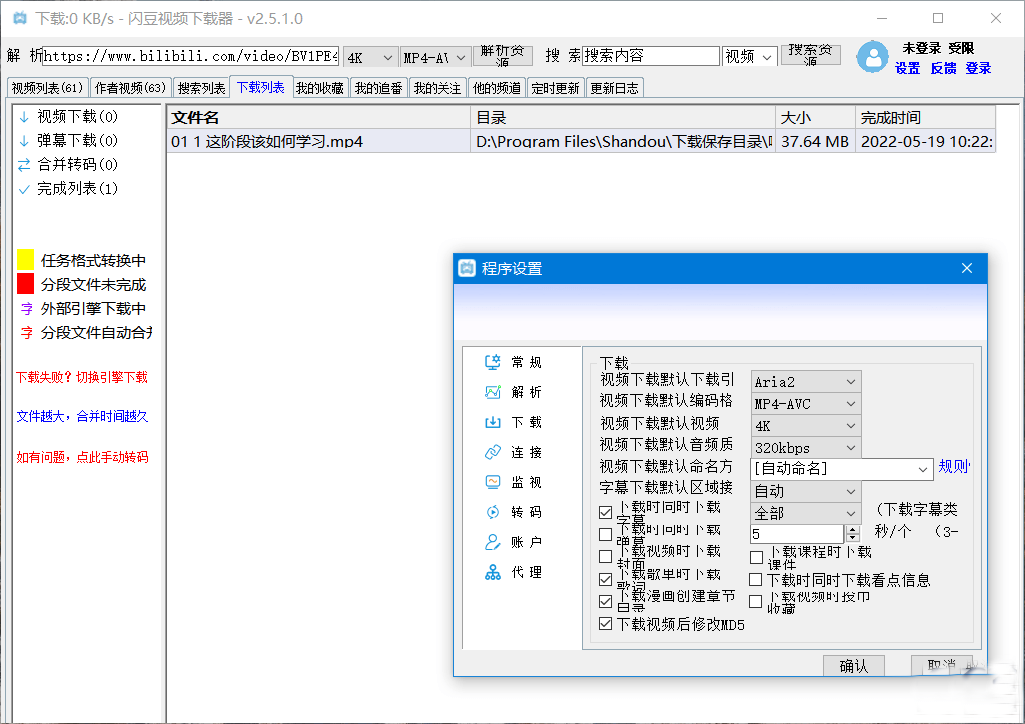
Task: Click the 常规 (General) settings icon
Action: [492, 362]
